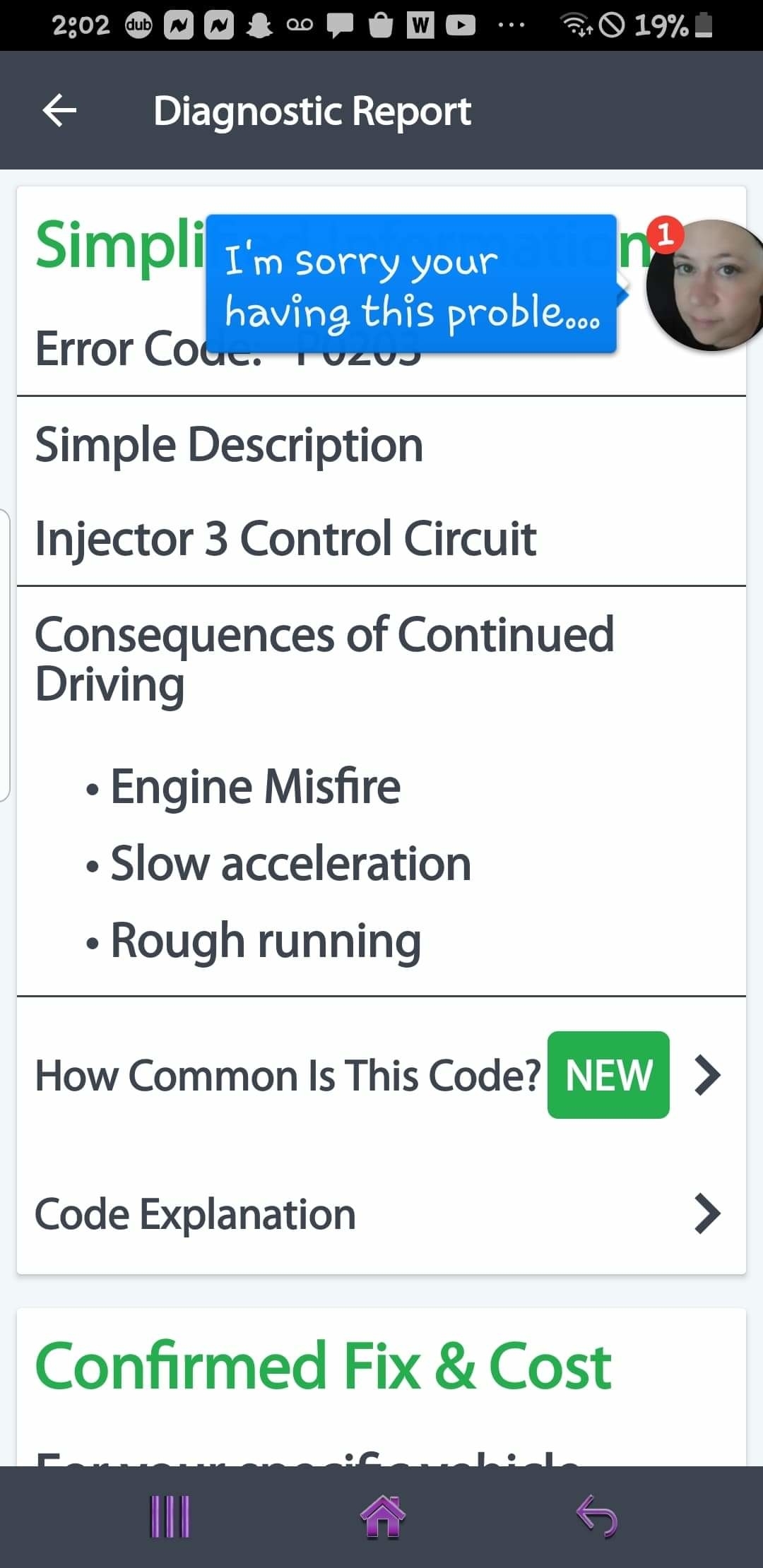Tap the Confirmed Fix & Cost heading
Screen dimensions: 763x1568
coord(324,1367)
